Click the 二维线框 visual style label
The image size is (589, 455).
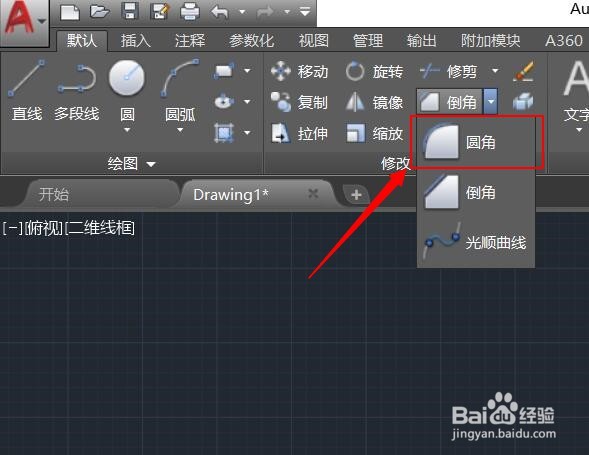[x=101, y=228]
